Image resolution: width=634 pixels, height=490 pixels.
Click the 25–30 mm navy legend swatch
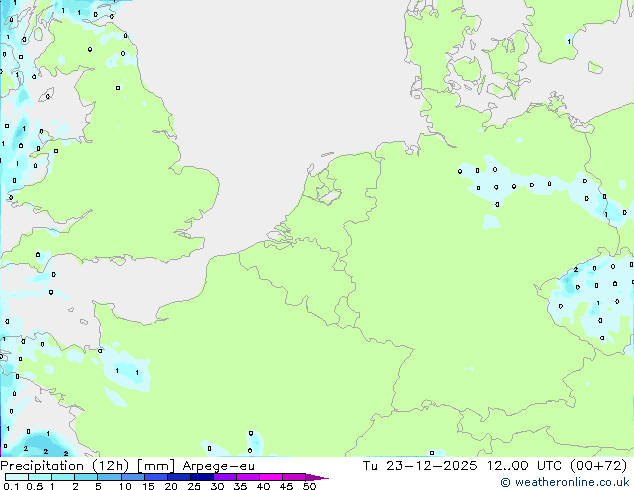[201, 477]
